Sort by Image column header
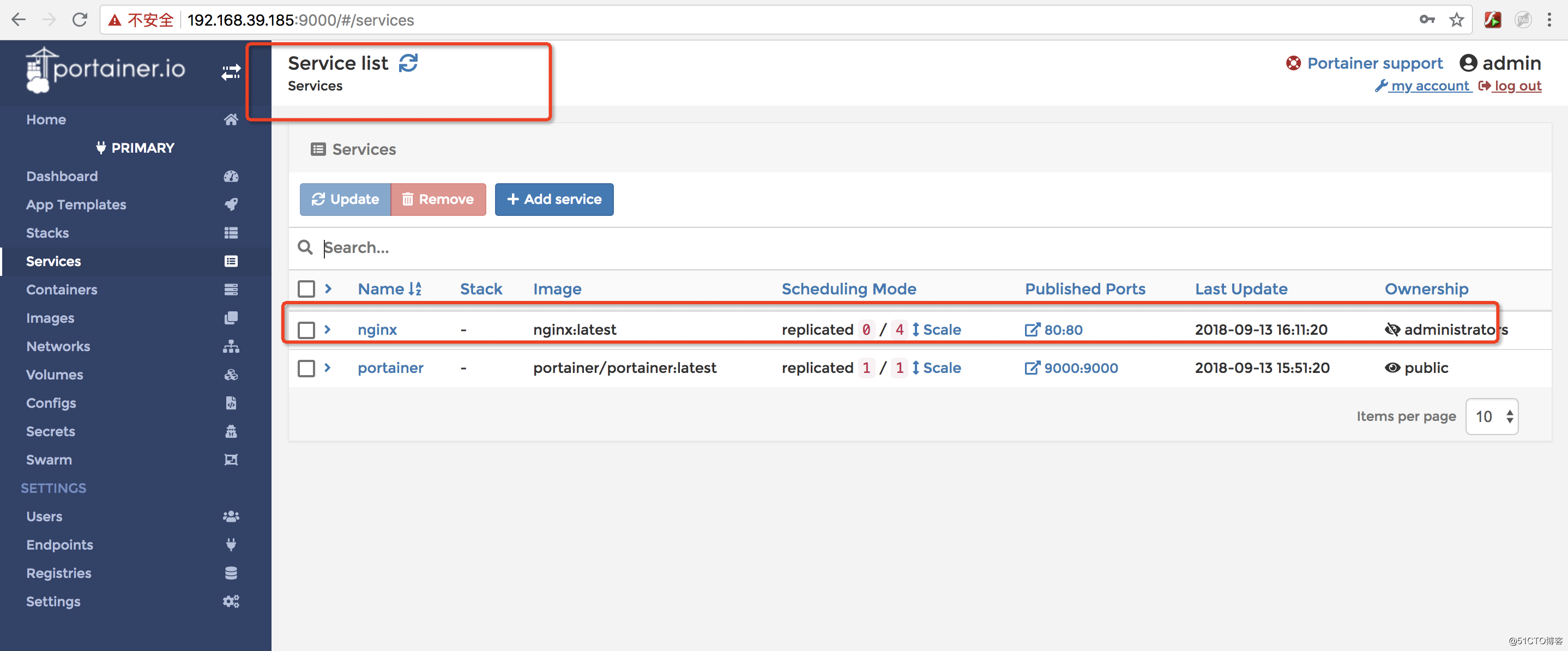This screenshot has height=651, width=1568. (557, 288)
